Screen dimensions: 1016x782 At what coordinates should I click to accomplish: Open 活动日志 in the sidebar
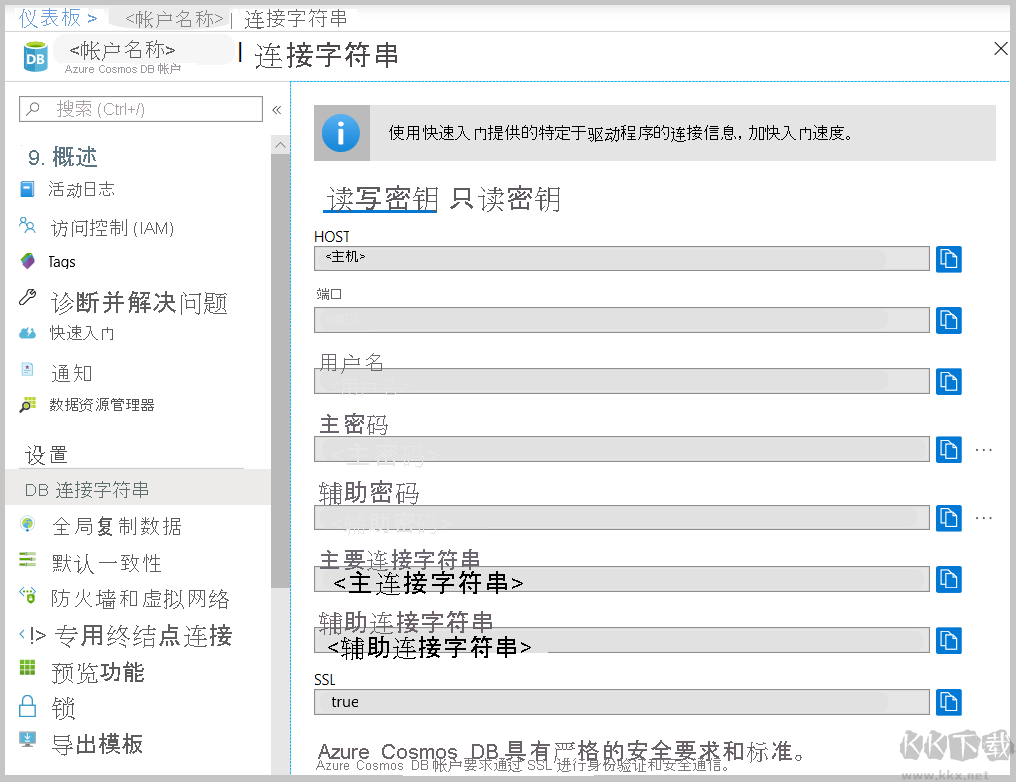point(81,189)
